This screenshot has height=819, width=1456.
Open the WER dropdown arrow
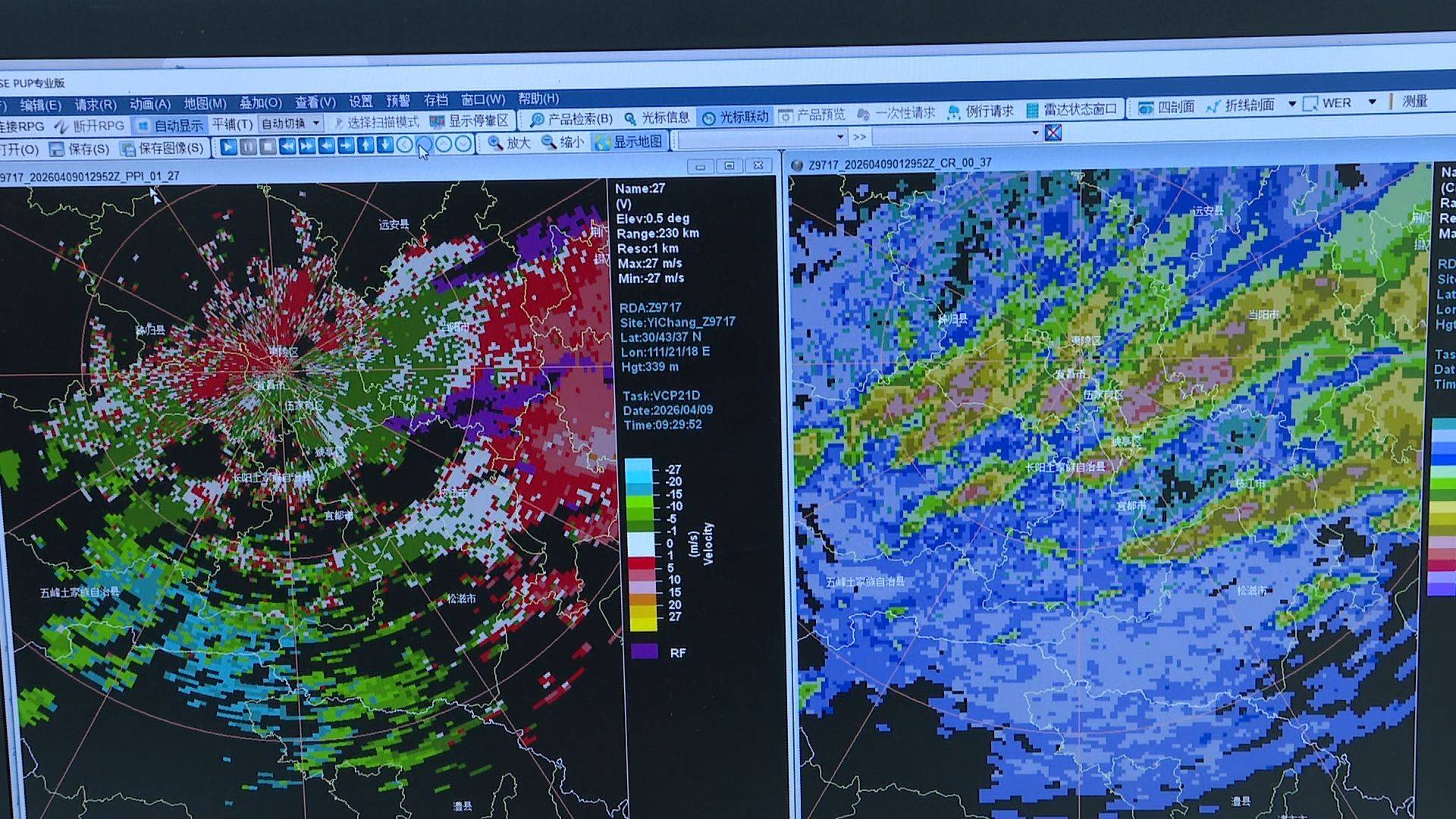point(1372,102)
